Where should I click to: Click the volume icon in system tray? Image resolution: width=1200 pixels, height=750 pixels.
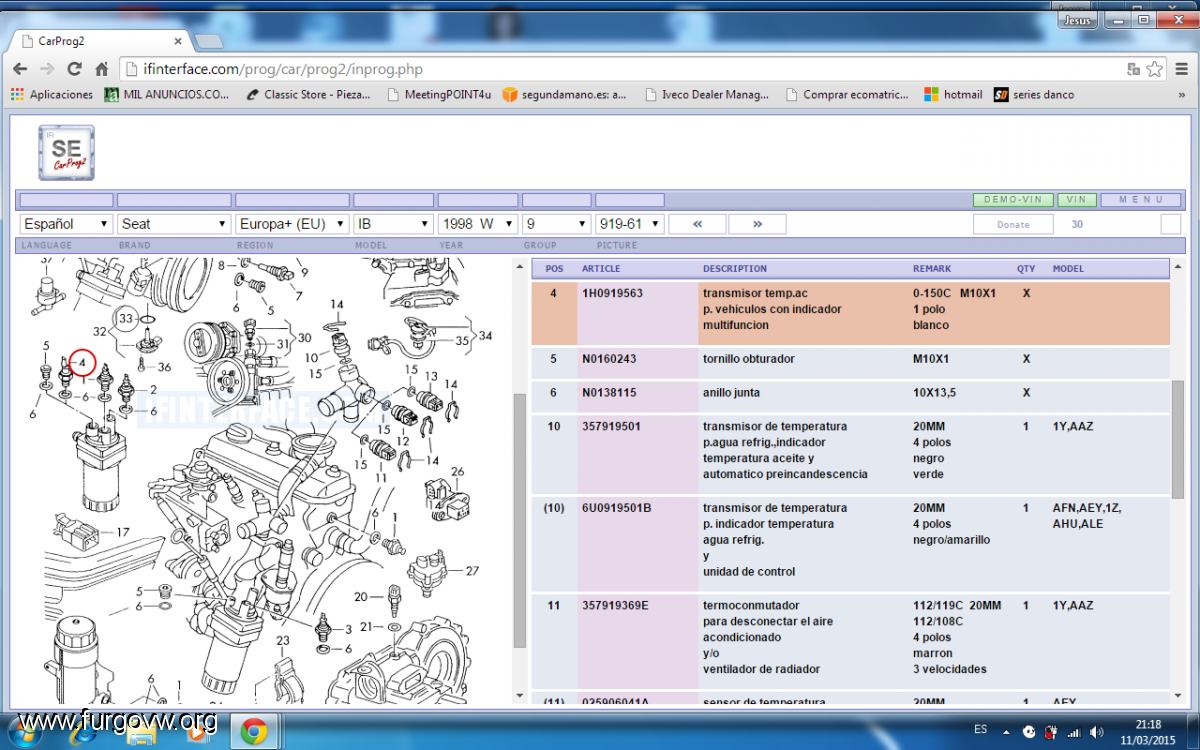[1096, 731]
